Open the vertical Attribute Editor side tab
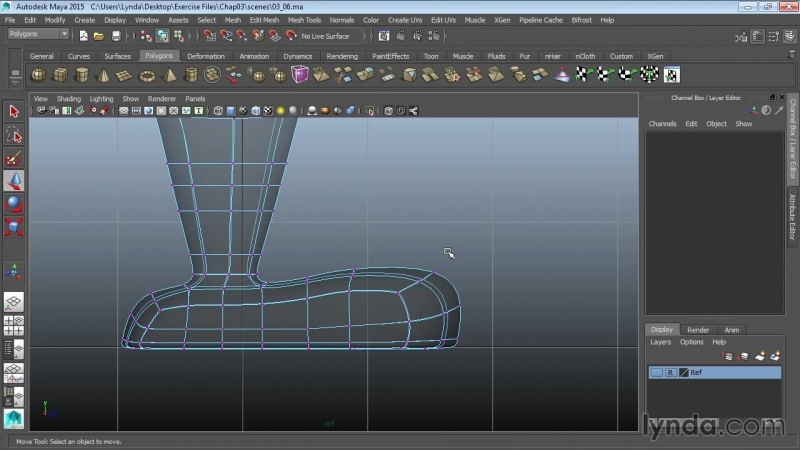The image size is (800, 450). [x=792, y=217]
